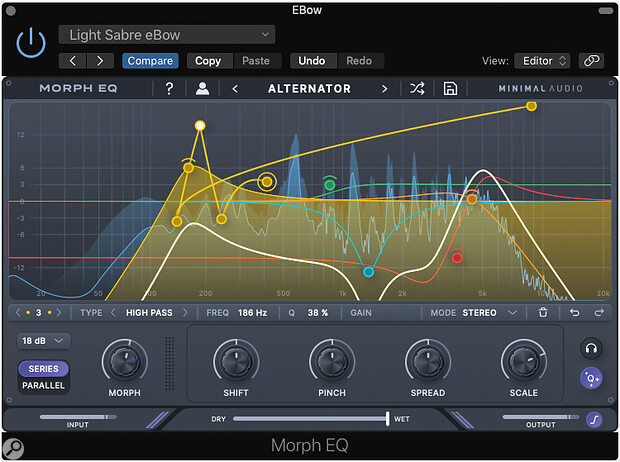
Task: Toggle the plug-in power bypass button
Action: [x=31, y=43]
